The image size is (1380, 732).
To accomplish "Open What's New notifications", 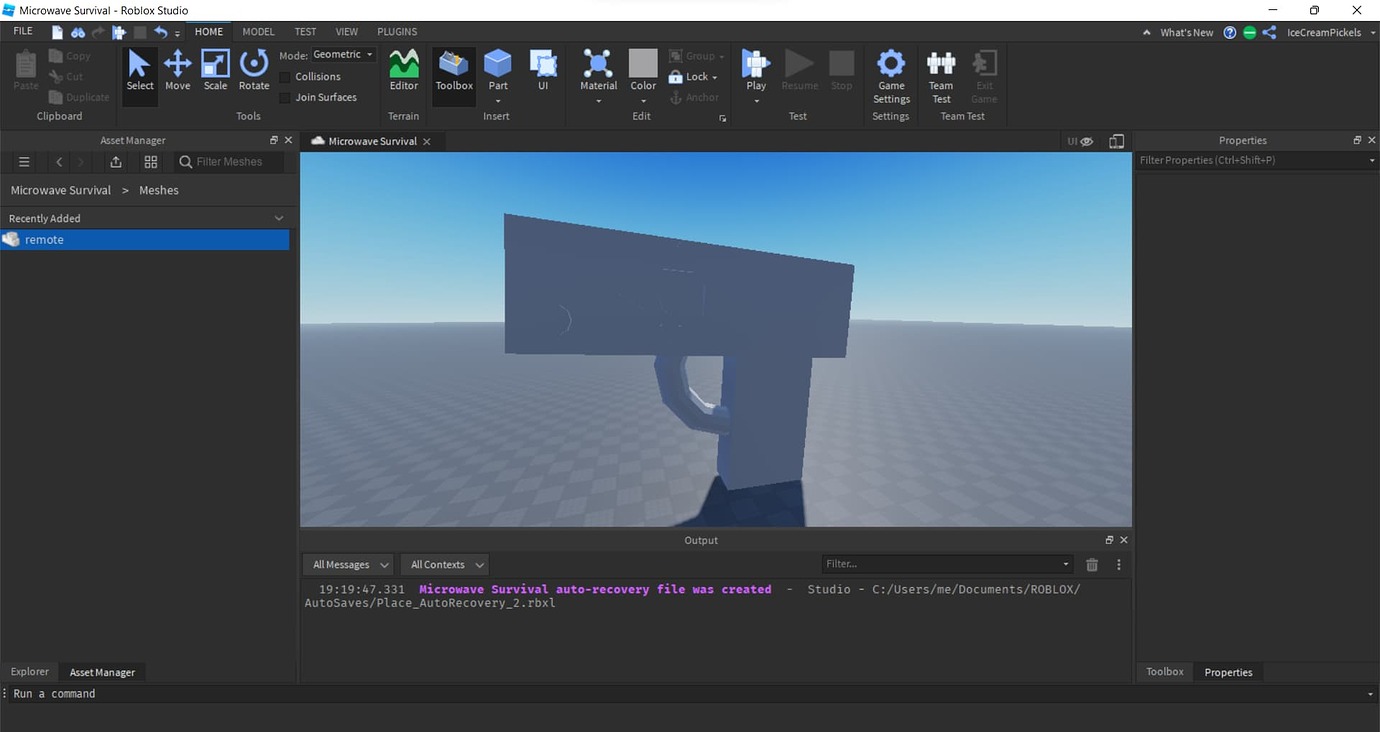I will click(x=1185, y=31).
